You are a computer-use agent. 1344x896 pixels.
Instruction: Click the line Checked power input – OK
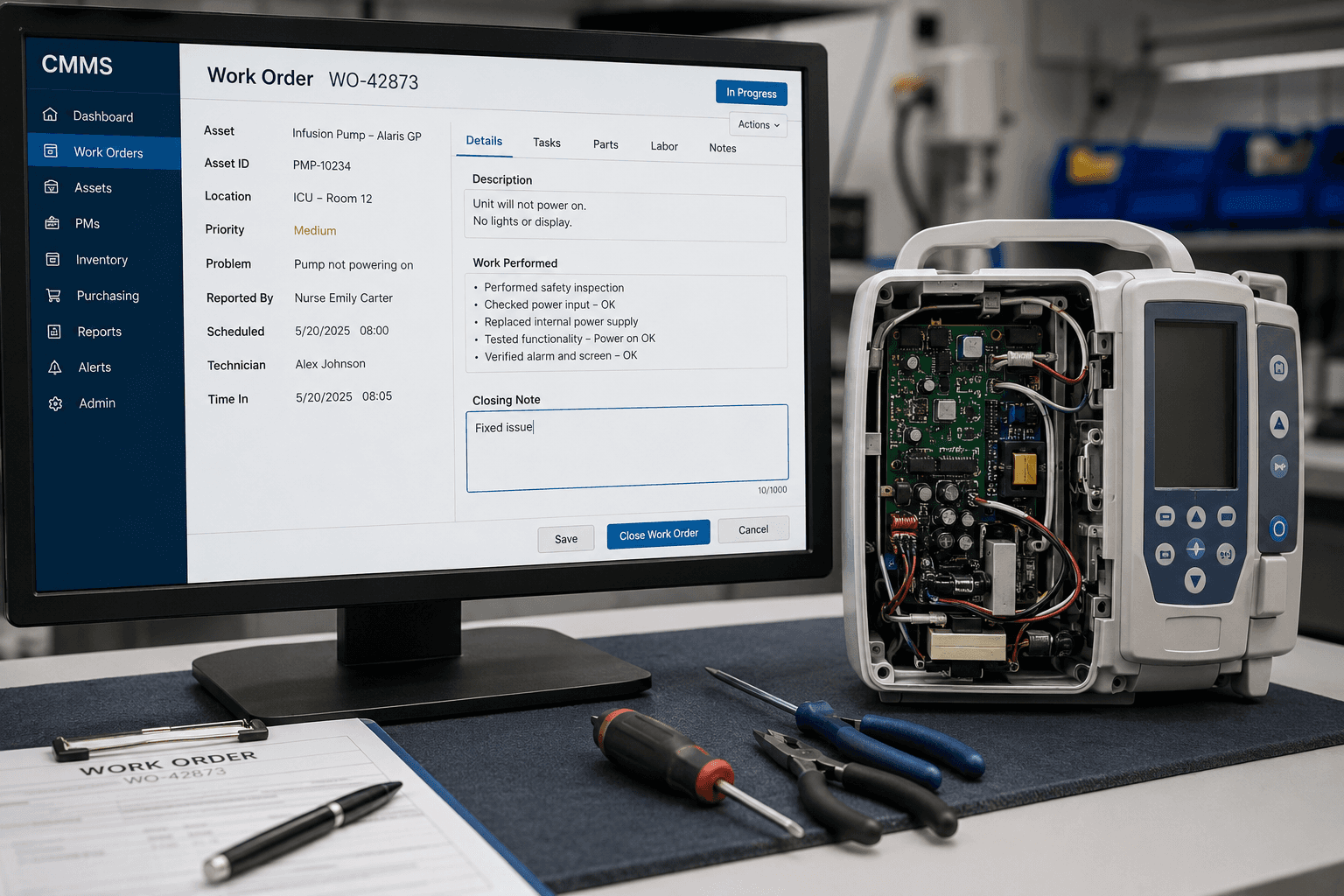tap(549, 304)
